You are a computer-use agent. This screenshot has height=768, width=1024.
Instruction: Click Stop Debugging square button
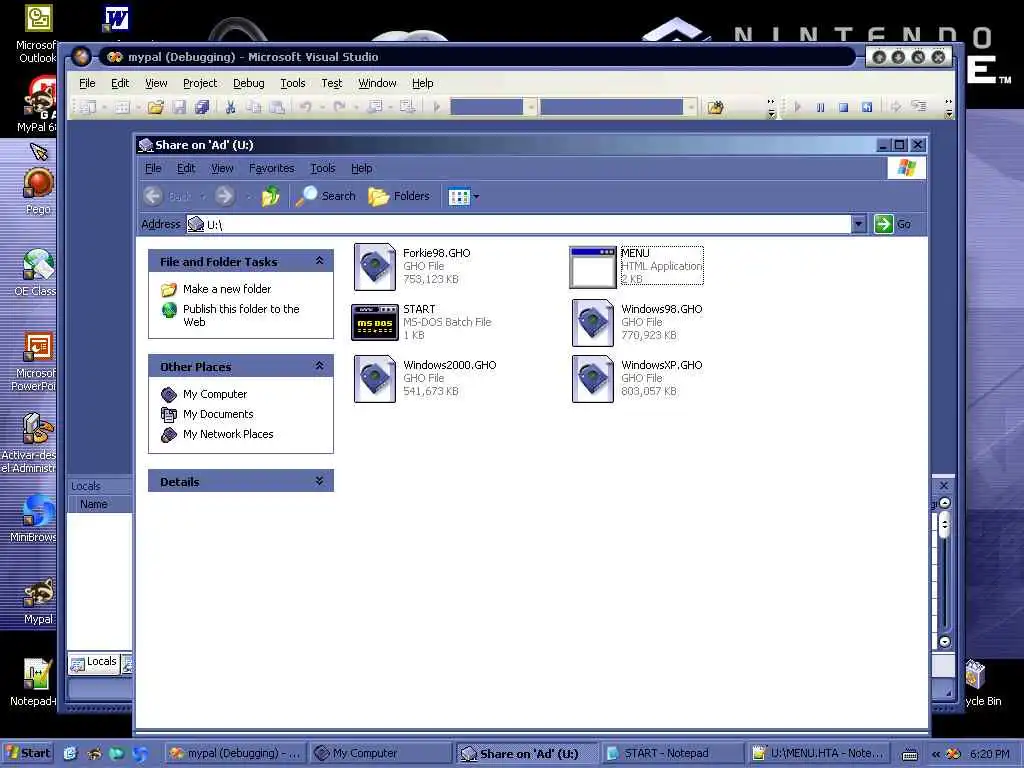coord(843,107)
